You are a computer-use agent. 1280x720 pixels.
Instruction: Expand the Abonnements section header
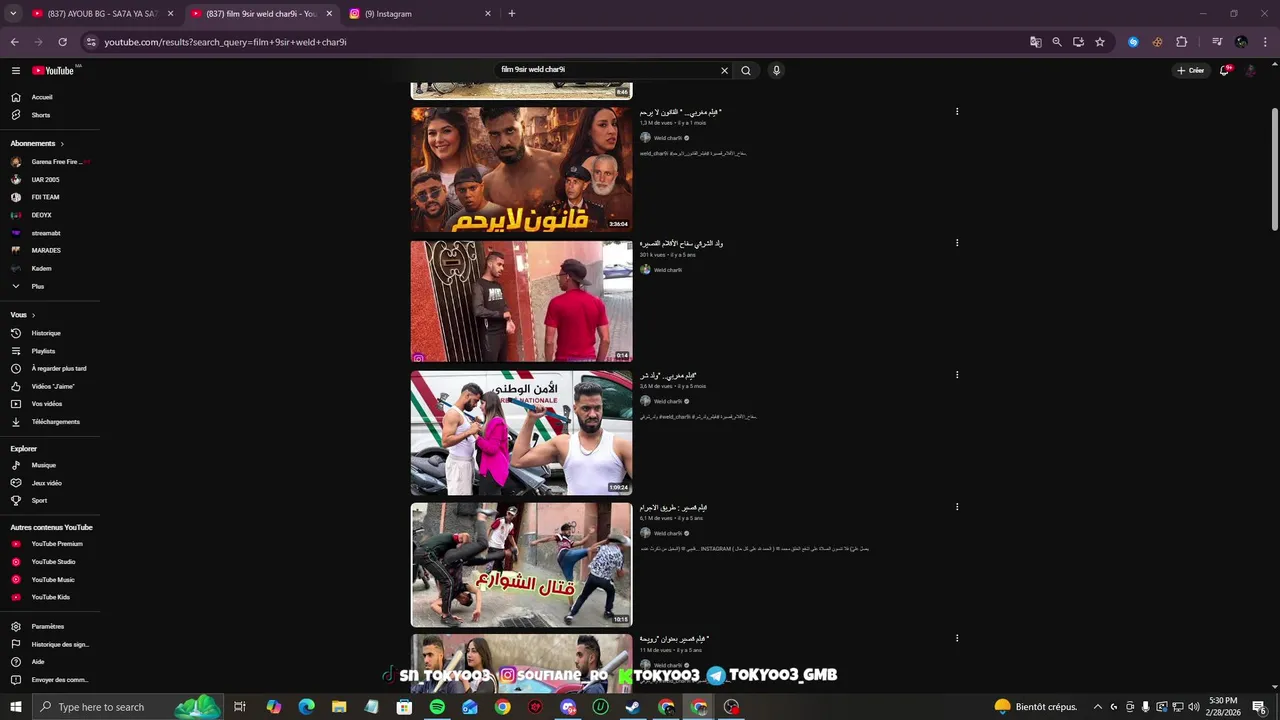[x=37, y=143]
